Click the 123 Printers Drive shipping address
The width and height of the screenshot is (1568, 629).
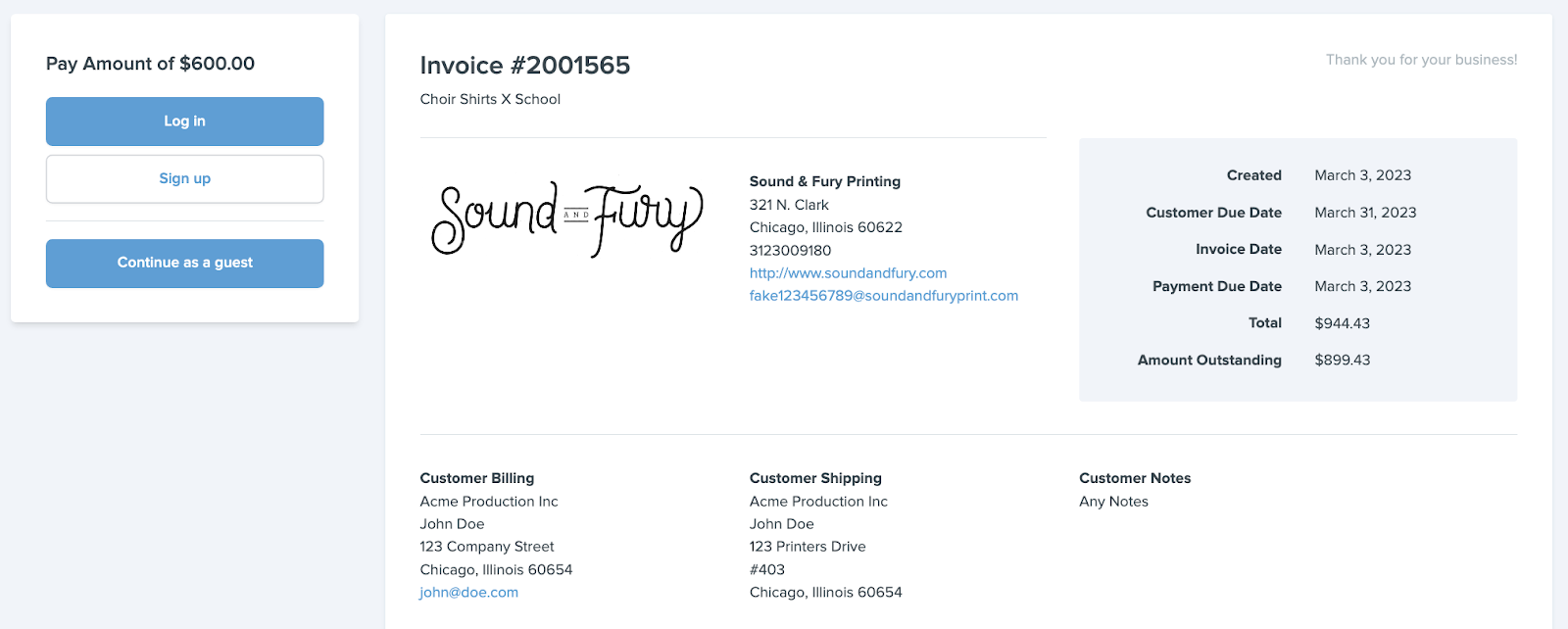[808, 547]
